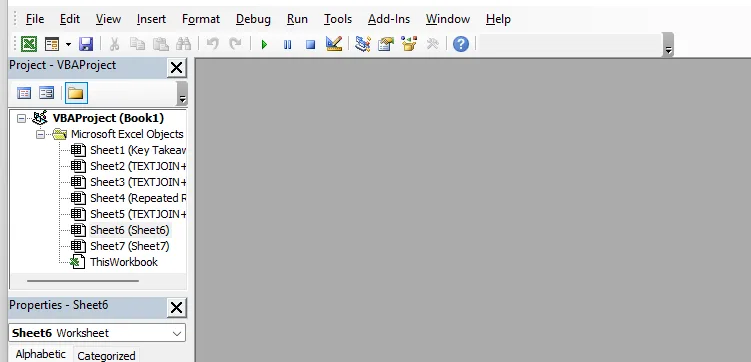Select Sheet2 (TEXTJOIN+) in the tree
This screenshot has height=362, width=751.
[138, 166]
